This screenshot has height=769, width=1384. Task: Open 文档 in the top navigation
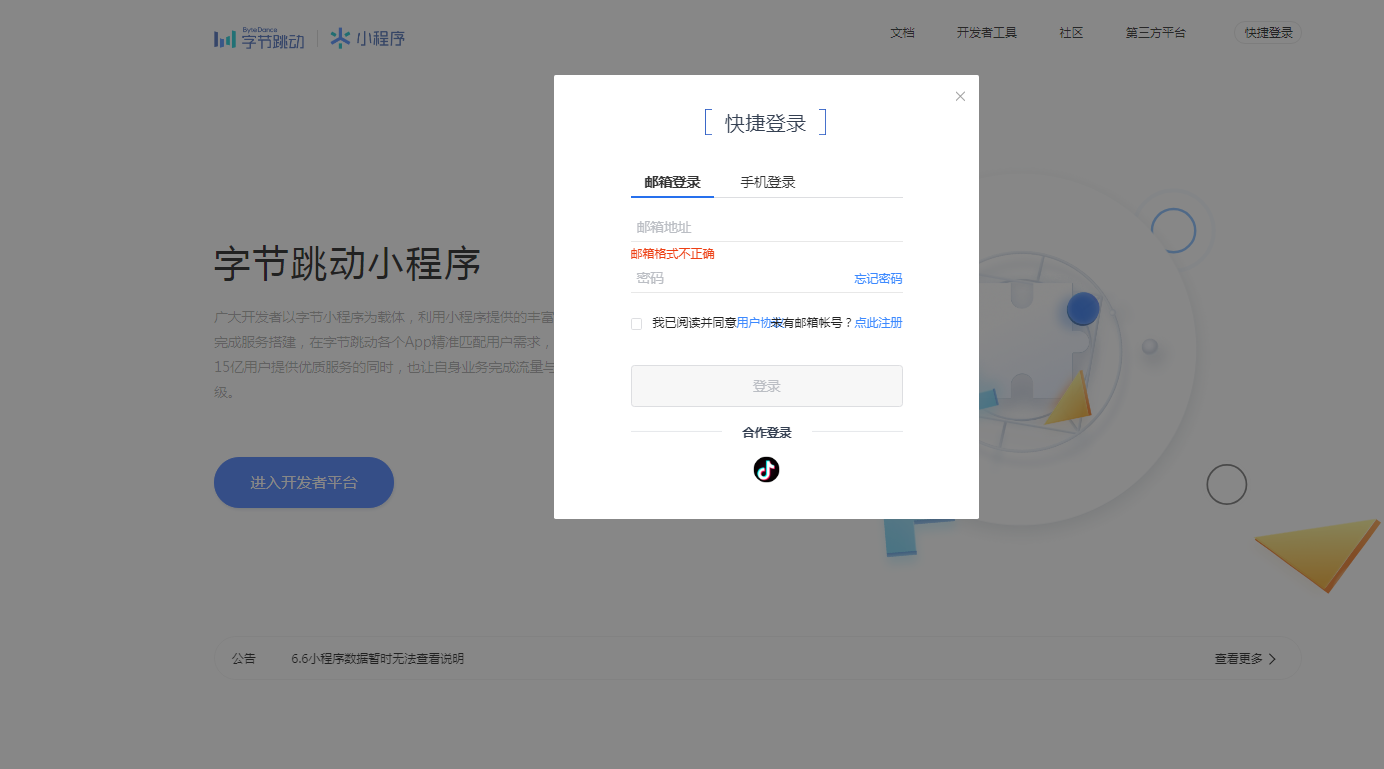tap(902, 33)
